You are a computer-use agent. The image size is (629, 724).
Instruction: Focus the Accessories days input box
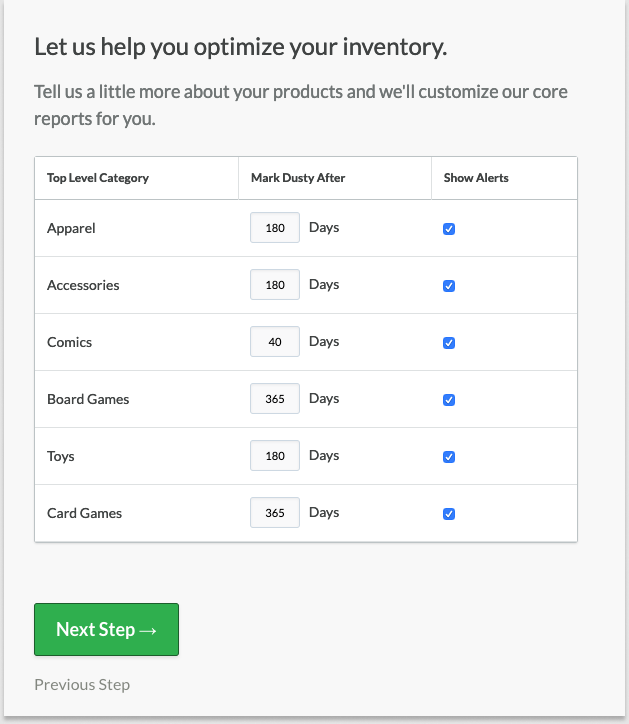(x=275, y=285)
